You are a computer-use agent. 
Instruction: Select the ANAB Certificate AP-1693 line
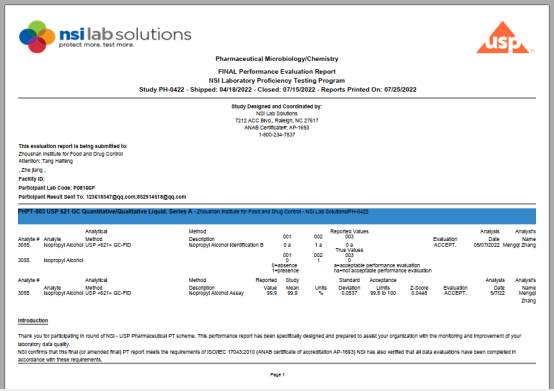(277, 128)
